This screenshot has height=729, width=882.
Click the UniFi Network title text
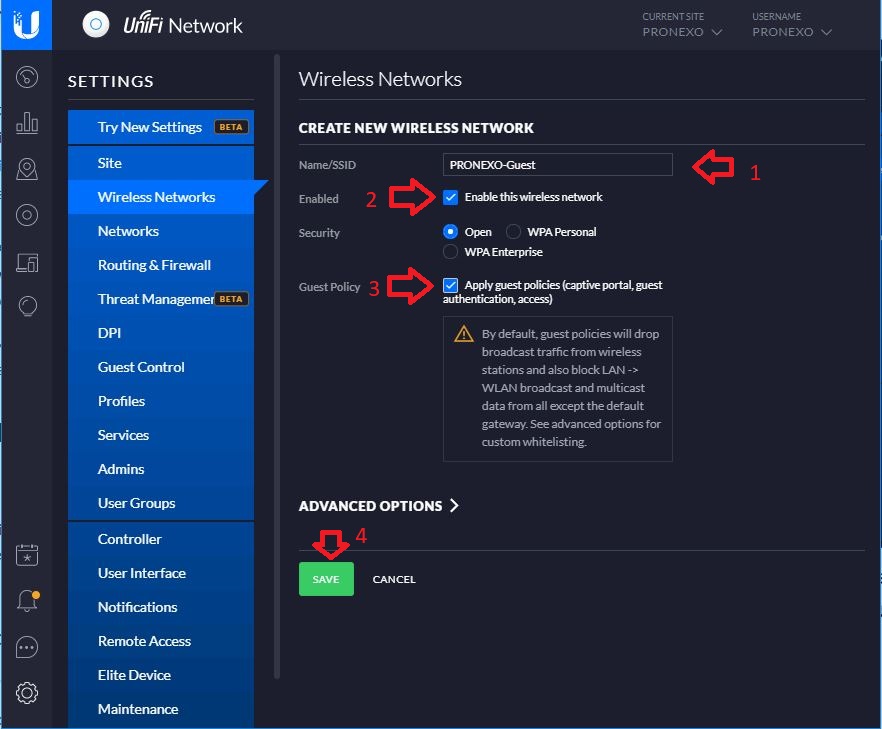pos(183,25)
